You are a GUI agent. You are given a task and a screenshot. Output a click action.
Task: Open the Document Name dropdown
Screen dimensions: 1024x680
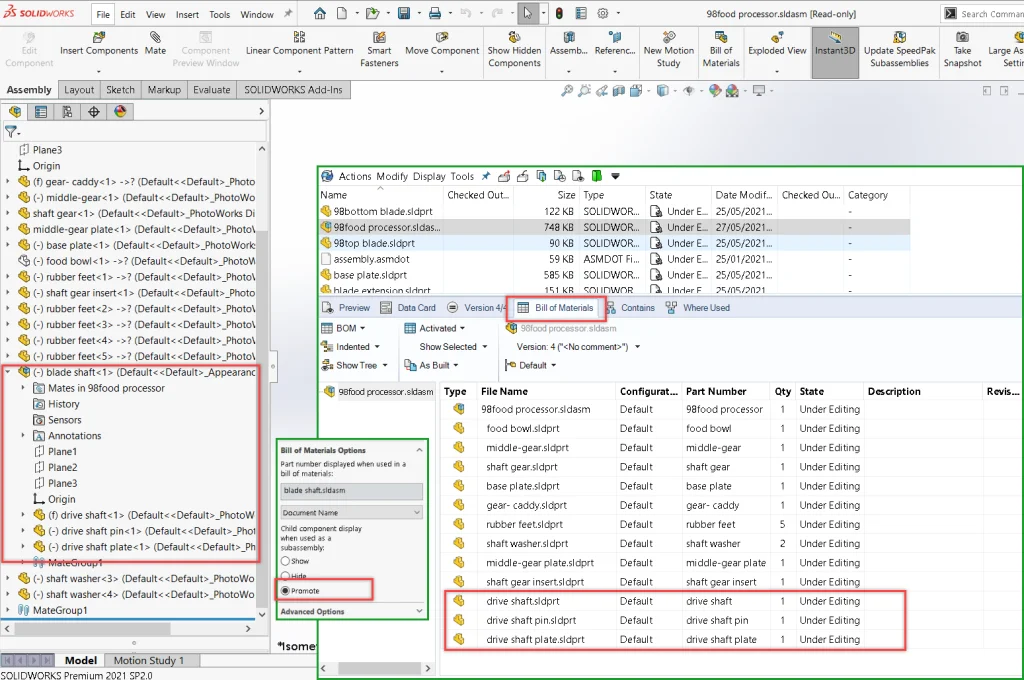pos(351,512)
